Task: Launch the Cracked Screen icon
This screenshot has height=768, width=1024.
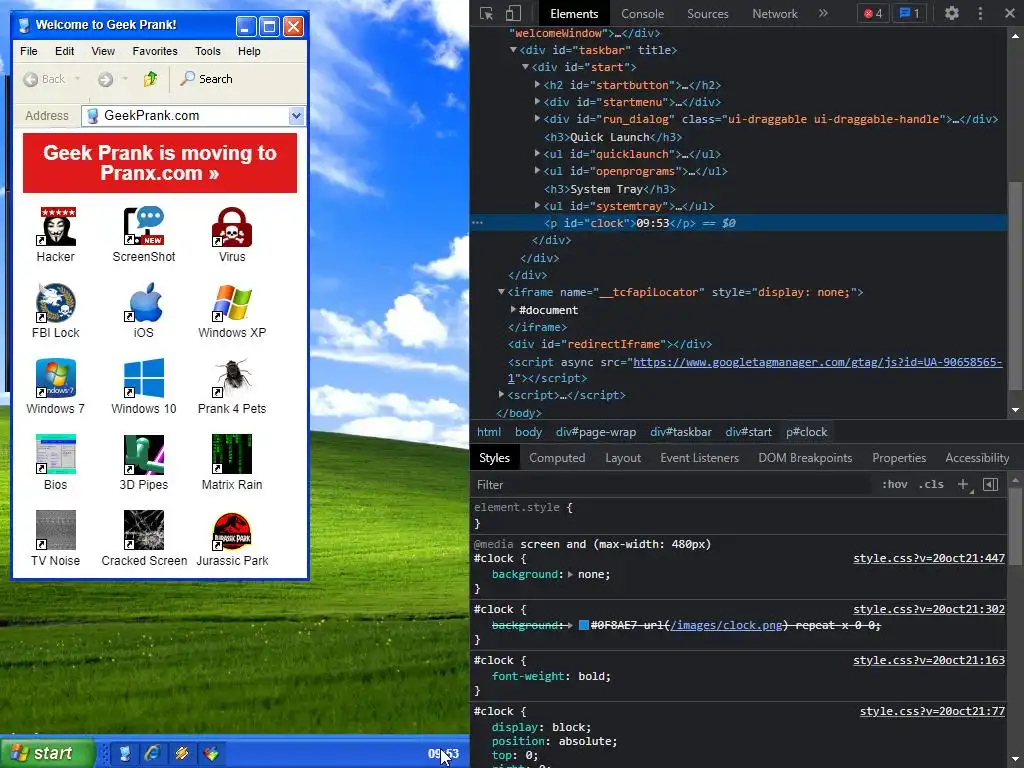Action: 144,530
